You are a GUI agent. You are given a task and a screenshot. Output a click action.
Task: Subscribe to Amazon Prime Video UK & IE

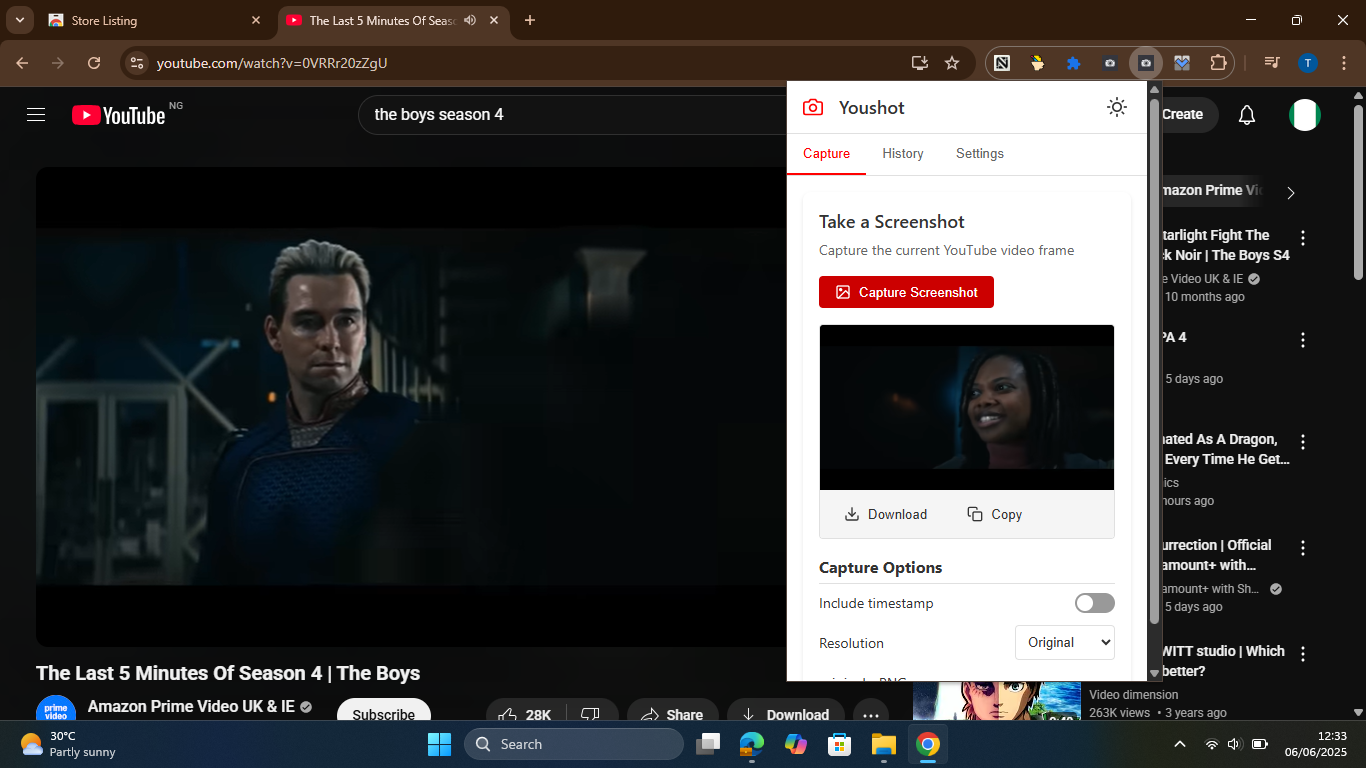point(383,713)
